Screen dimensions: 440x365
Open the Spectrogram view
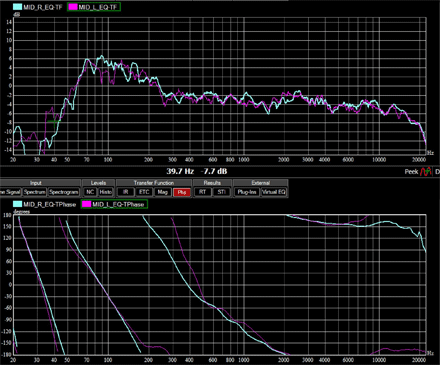(64, 192)
